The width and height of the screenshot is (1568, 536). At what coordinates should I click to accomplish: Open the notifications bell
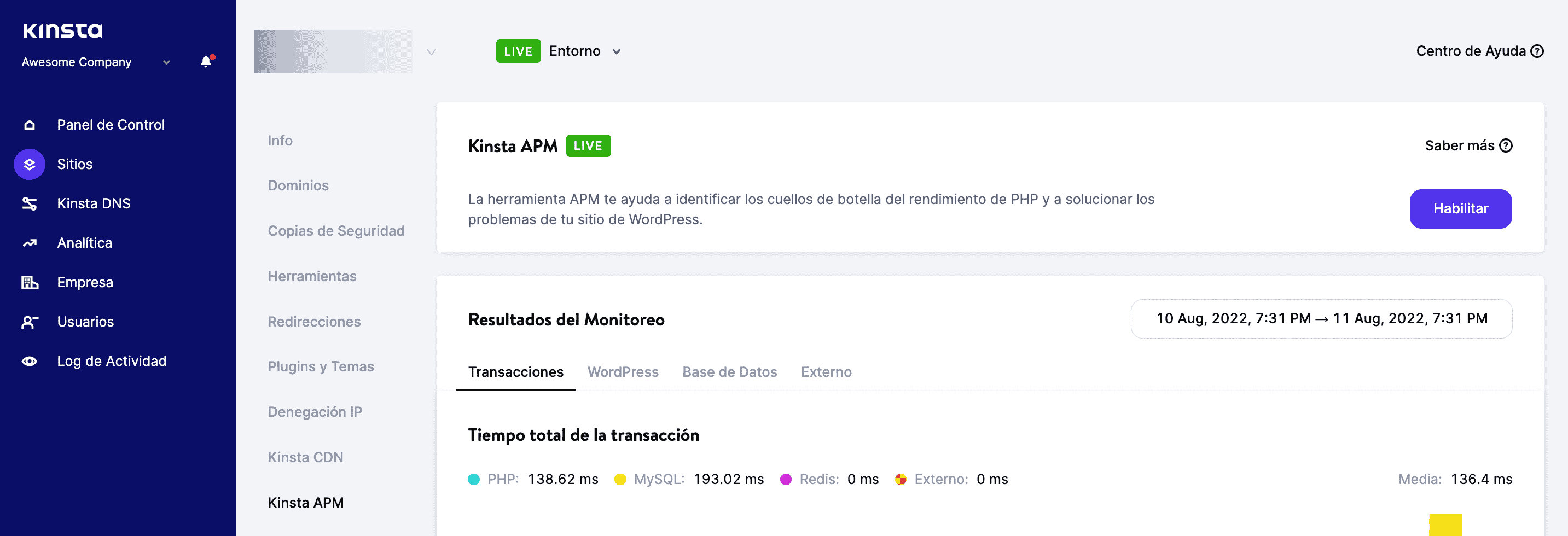(x=206, y=61)
